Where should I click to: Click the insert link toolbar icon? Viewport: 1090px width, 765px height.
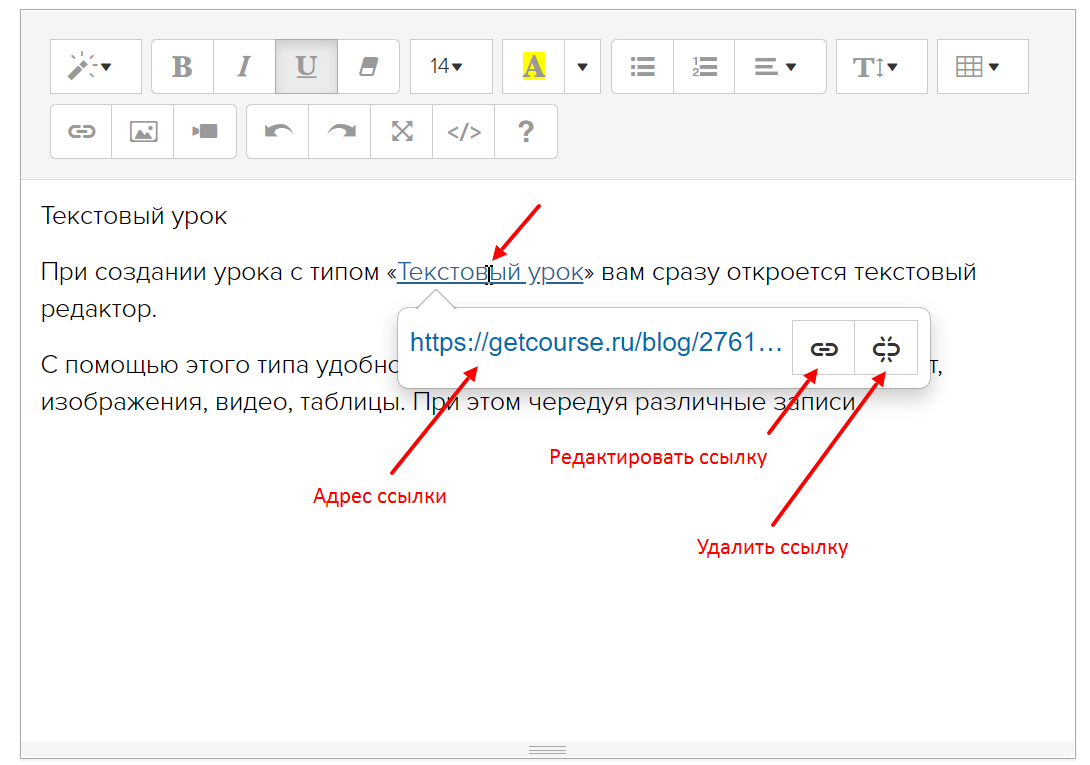click(81, 132)
